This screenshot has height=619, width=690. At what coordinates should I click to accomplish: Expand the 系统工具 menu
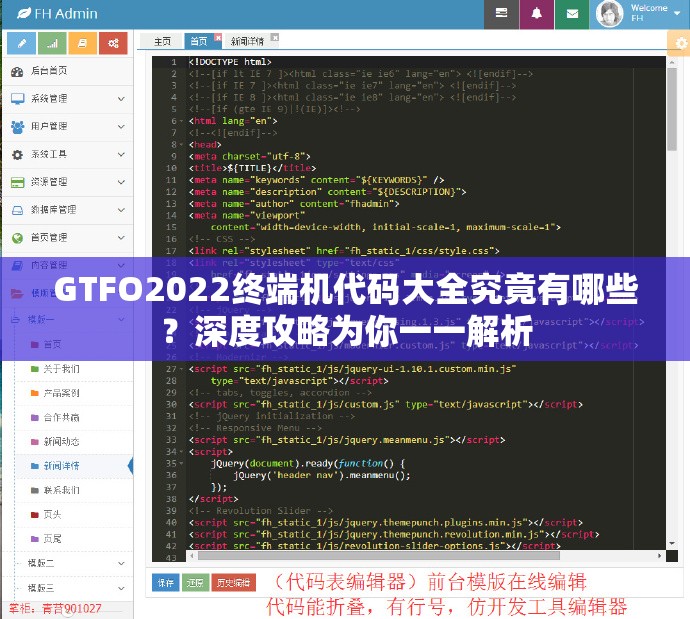[x=68, y=154]
